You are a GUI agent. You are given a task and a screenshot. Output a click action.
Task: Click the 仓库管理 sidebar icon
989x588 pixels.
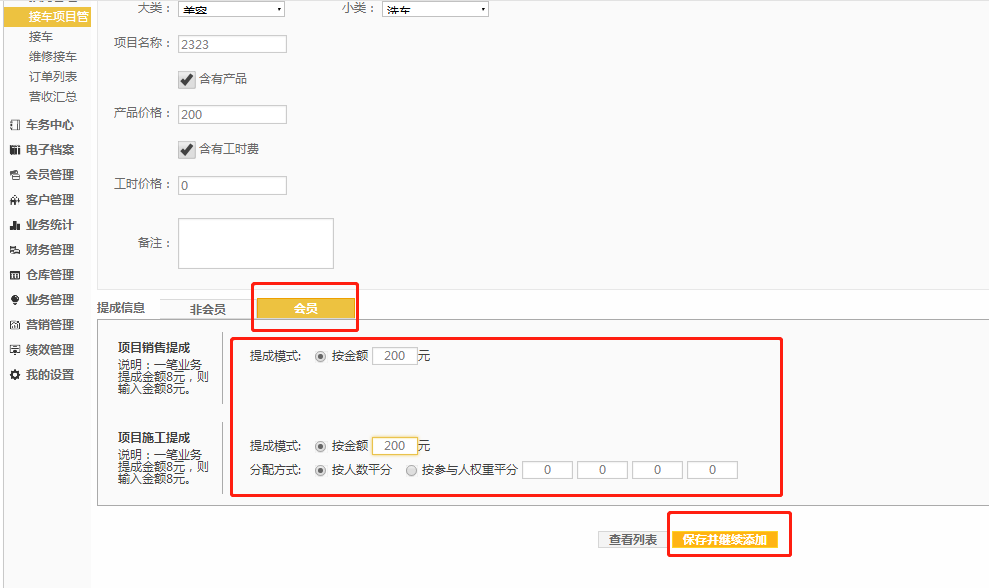[15, 275]
